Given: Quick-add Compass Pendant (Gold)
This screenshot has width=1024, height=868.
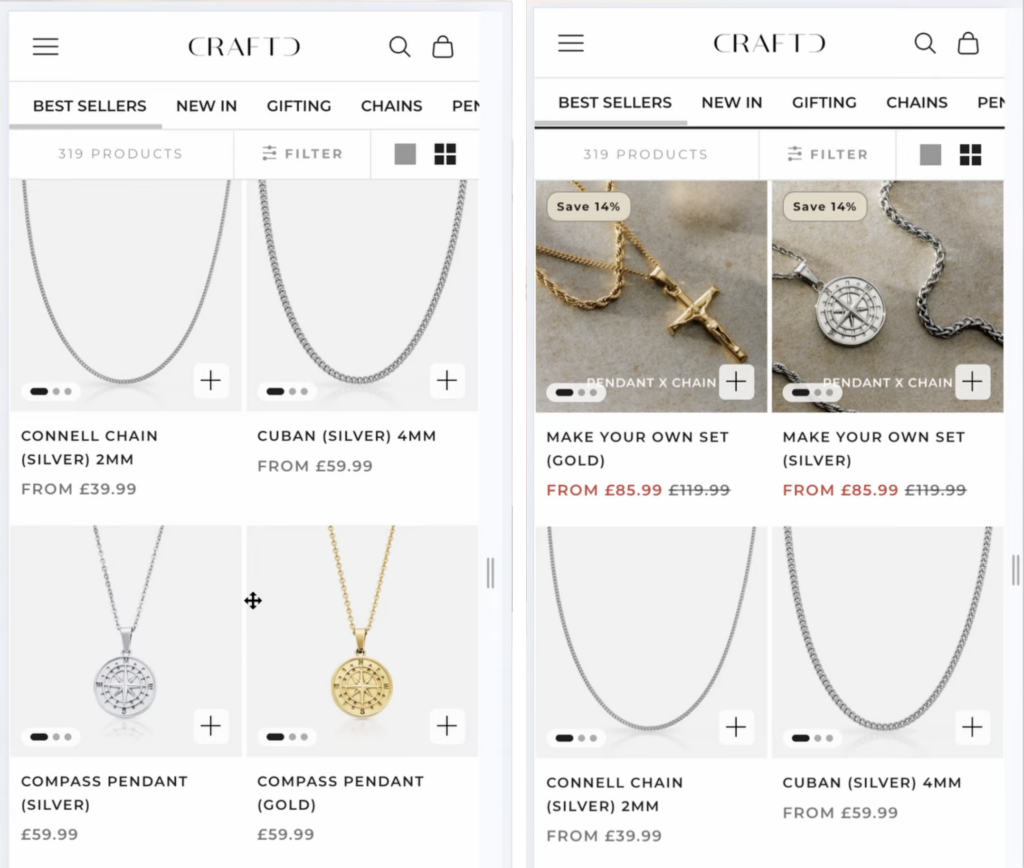Looking at the screenshot, I should 447,726.
